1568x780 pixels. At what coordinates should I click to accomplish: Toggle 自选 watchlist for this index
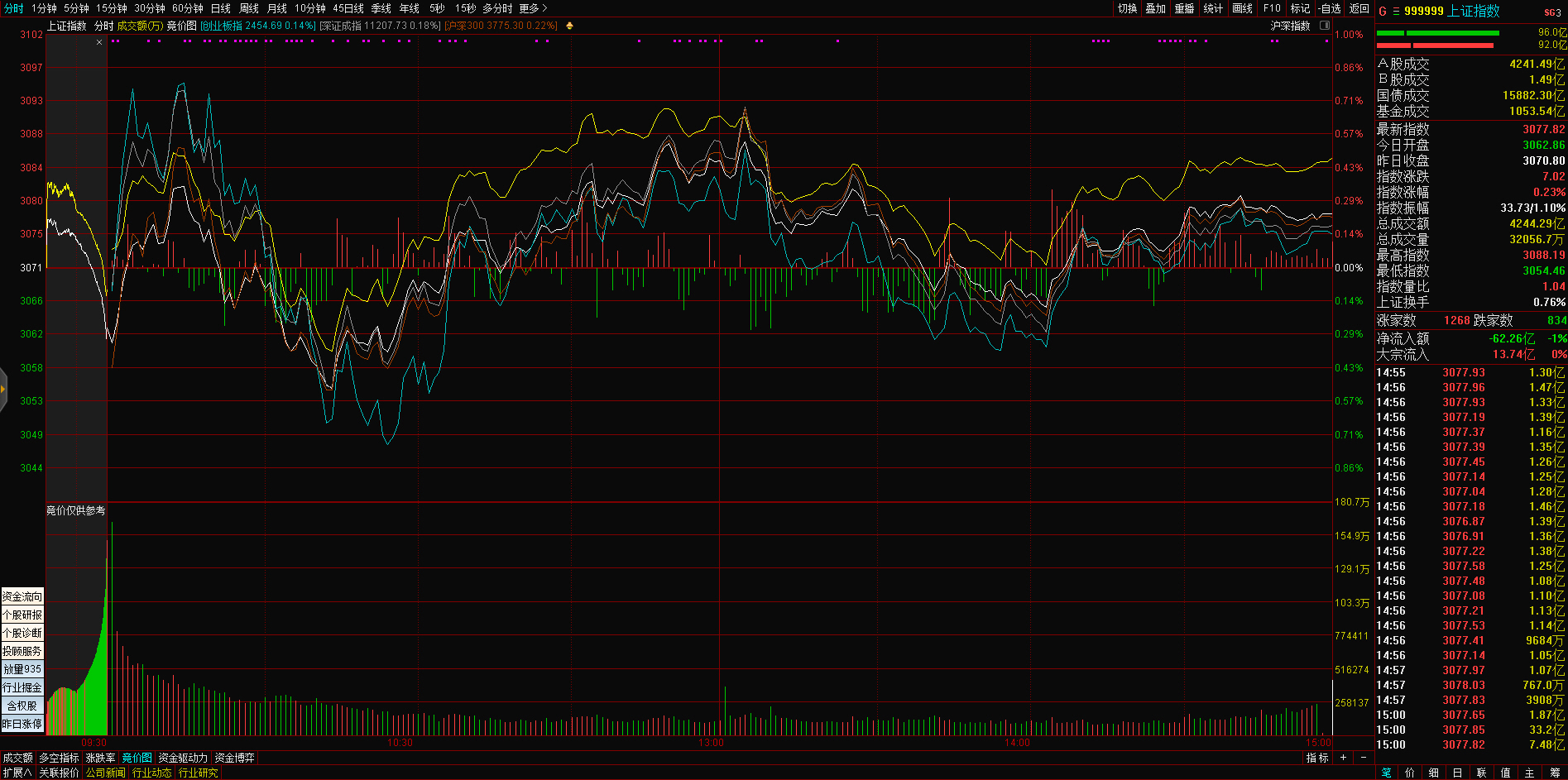coord(1330,8)
